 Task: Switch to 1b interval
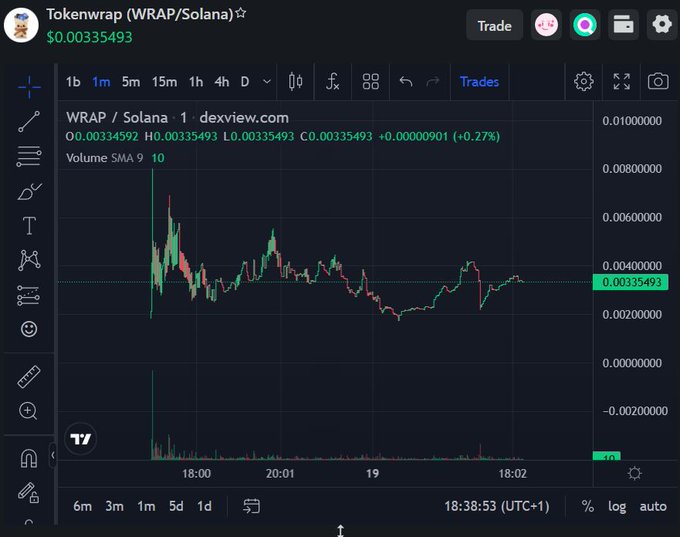click(73, 82)
